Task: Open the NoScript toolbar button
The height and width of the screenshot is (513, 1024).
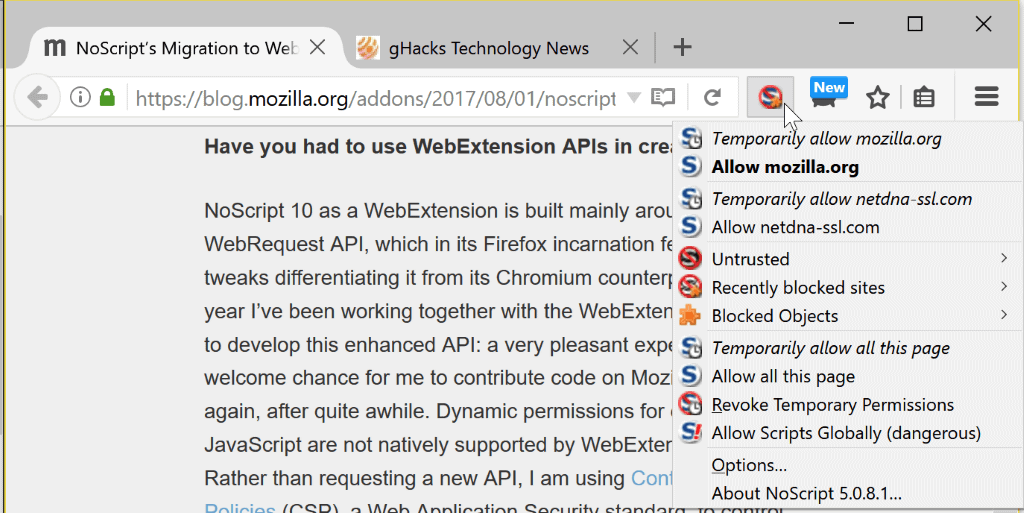Action: [771, 97]
